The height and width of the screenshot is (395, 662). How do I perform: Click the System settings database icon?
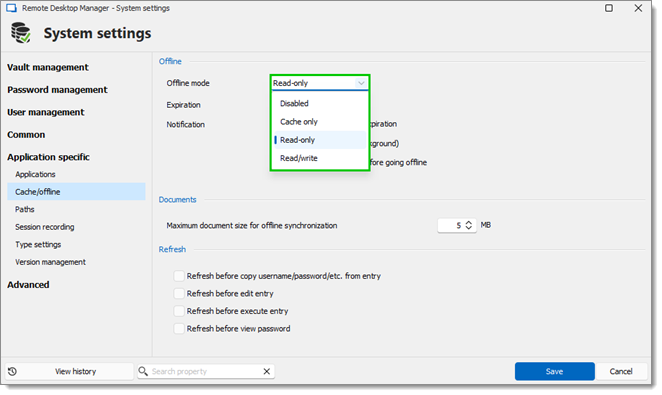(21, 33)
